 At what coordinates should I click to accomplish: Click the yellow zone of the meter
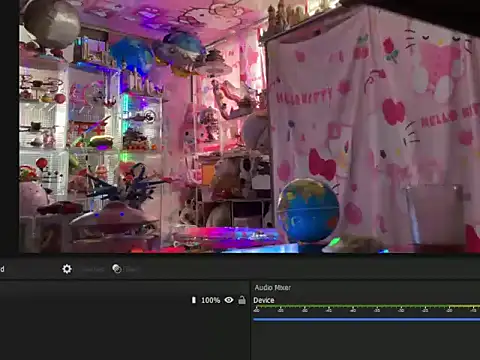click(x=463, y=306)
